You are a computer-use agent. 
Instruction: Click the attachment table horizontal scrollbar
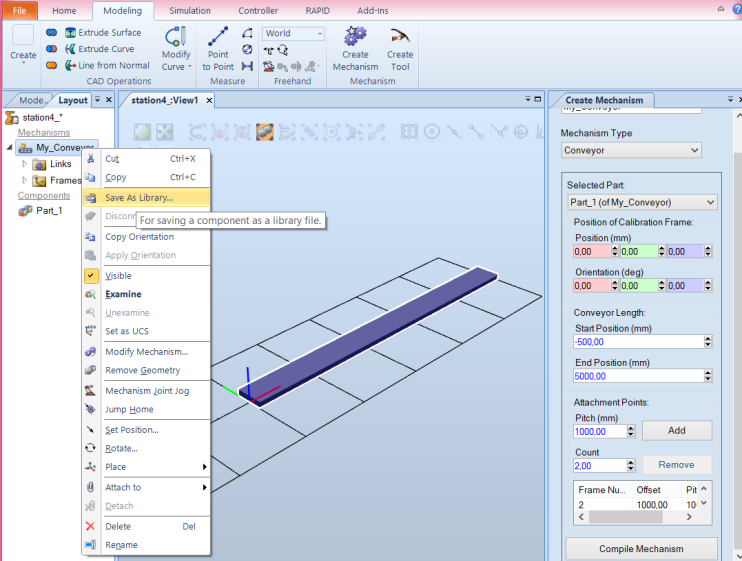pos(626,517)
